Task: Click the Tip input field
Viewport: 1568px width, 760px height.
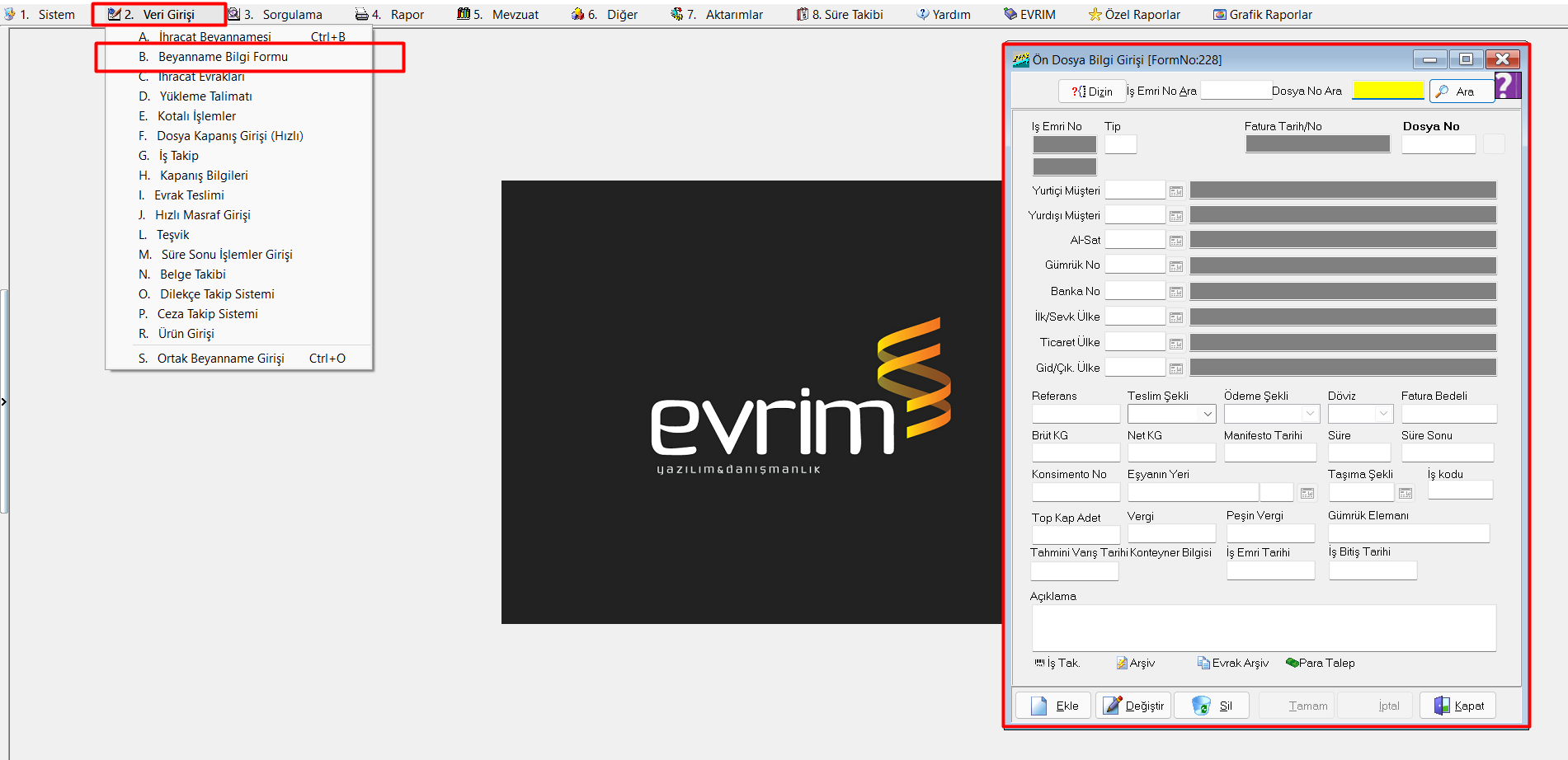Action: click(1121, 144)
